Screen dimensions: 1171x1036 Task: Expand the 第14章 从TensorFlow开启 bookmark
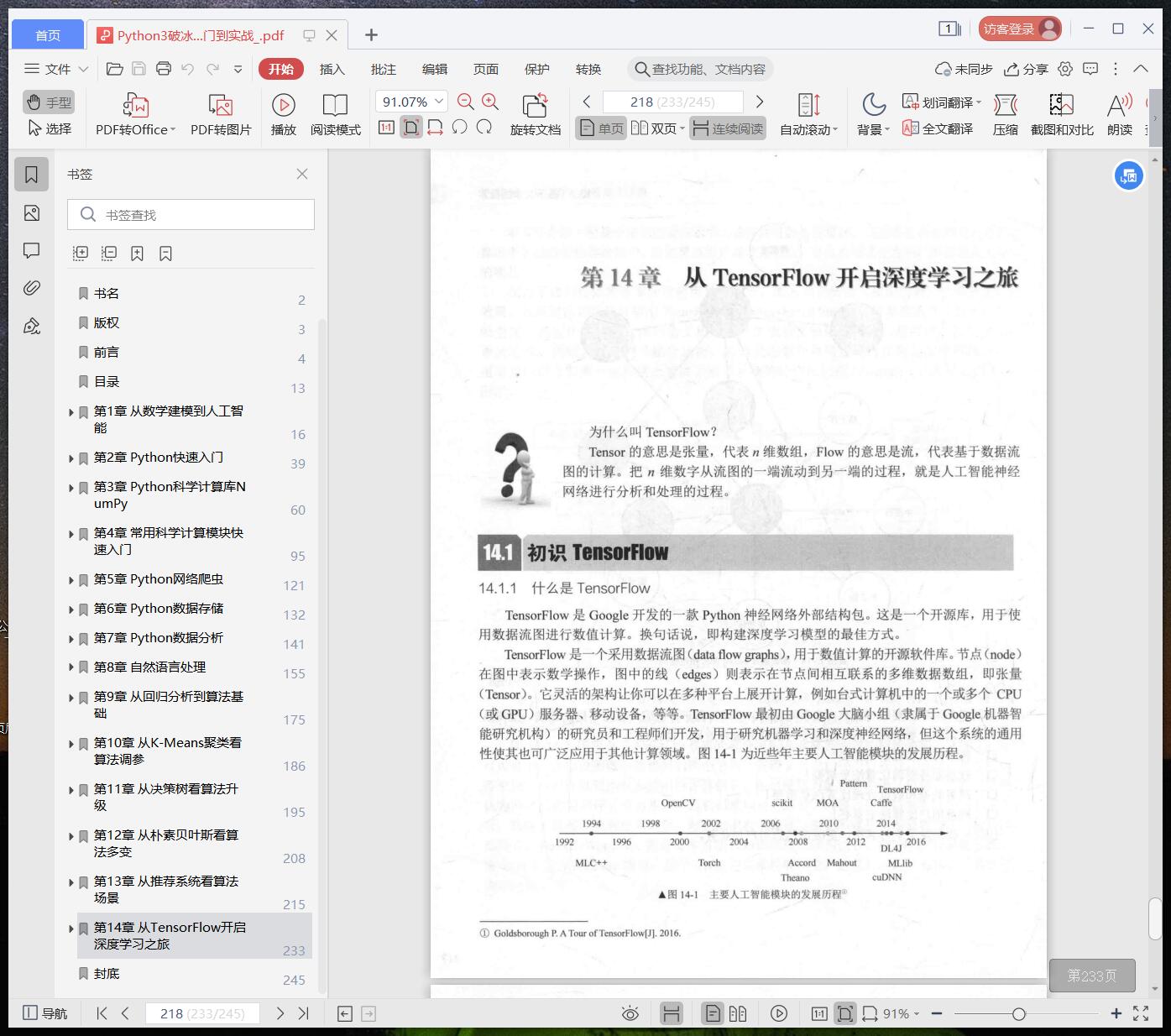71,929
